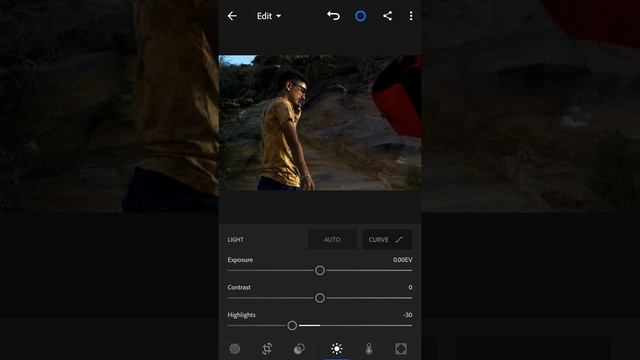Click the Contrast slider handle
Viewport: 640px width, 360px height.
pyautogui.click(x=320, y=298)
